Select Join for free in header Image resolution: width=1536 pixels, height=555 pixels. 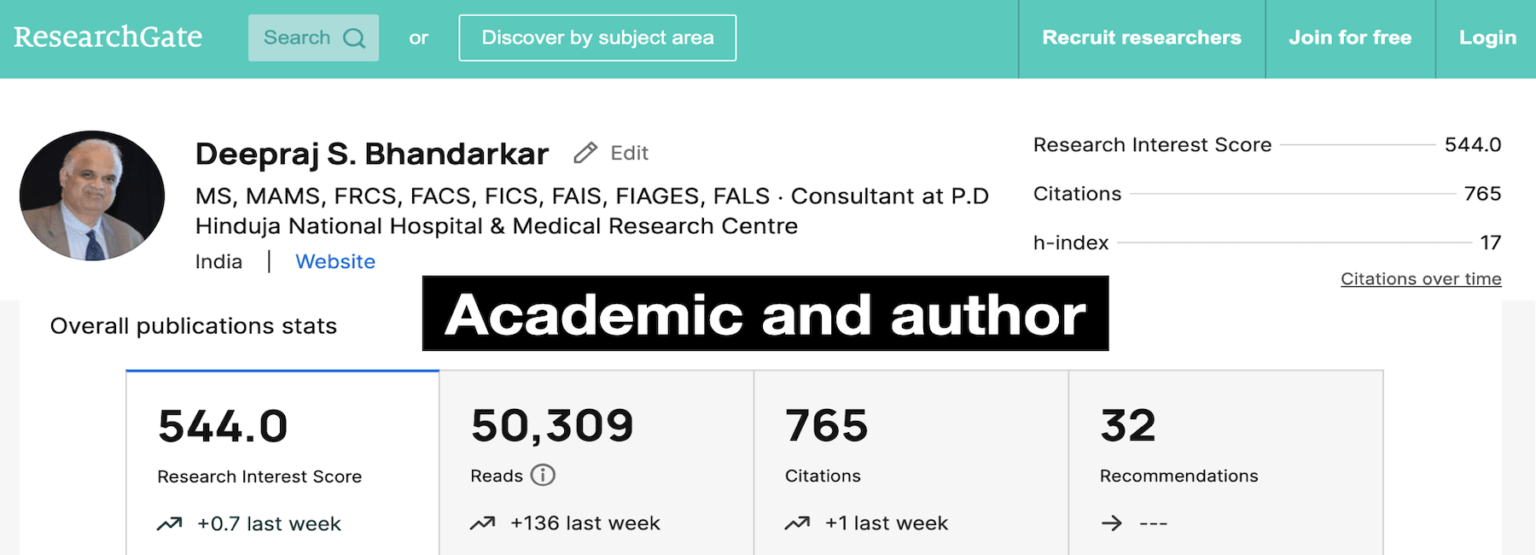(1349, 38)
